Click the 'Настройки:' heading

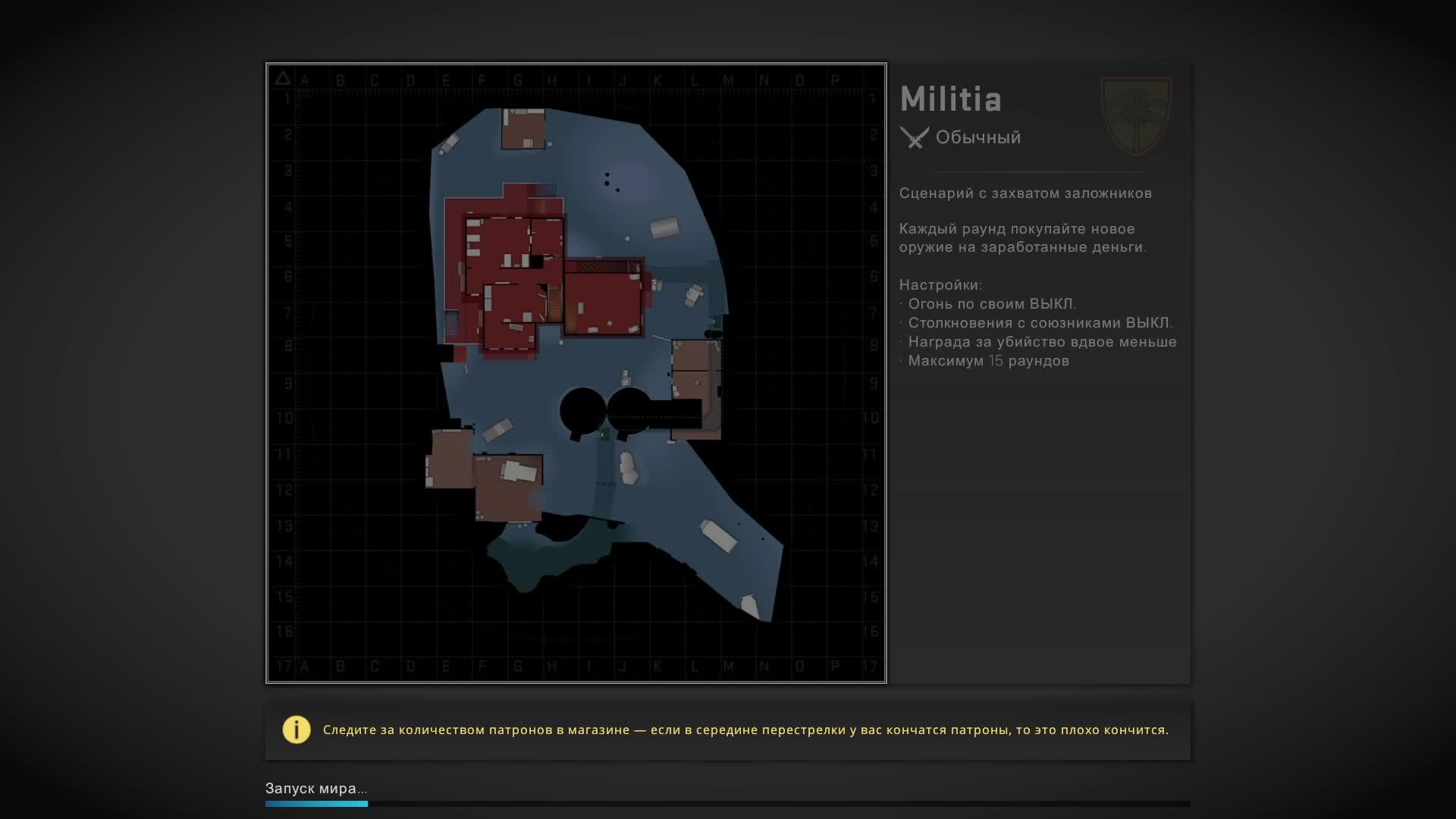click(x=940, y=285)
